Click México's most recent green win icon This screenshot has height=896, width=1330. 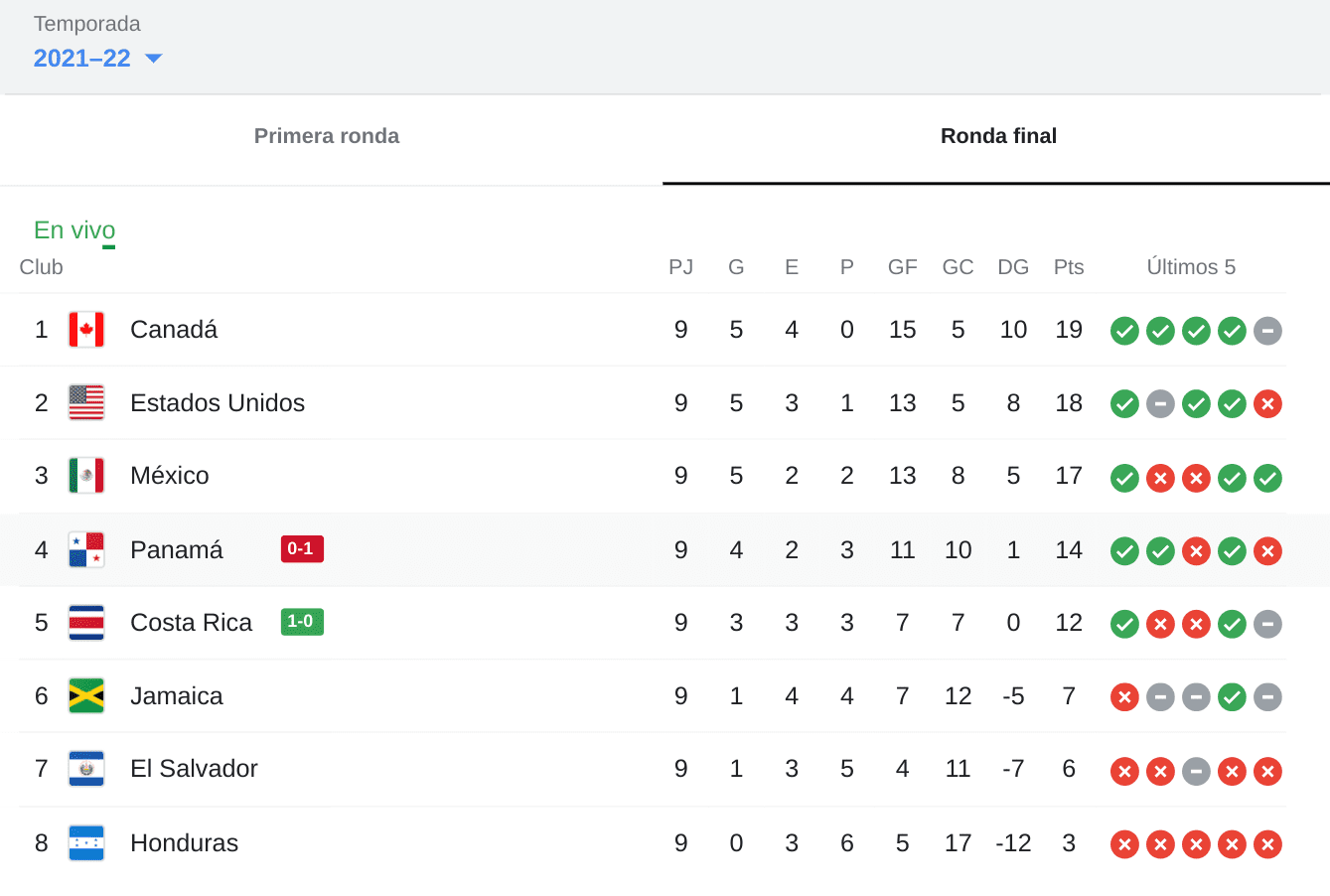click(x=1267, y=478)
